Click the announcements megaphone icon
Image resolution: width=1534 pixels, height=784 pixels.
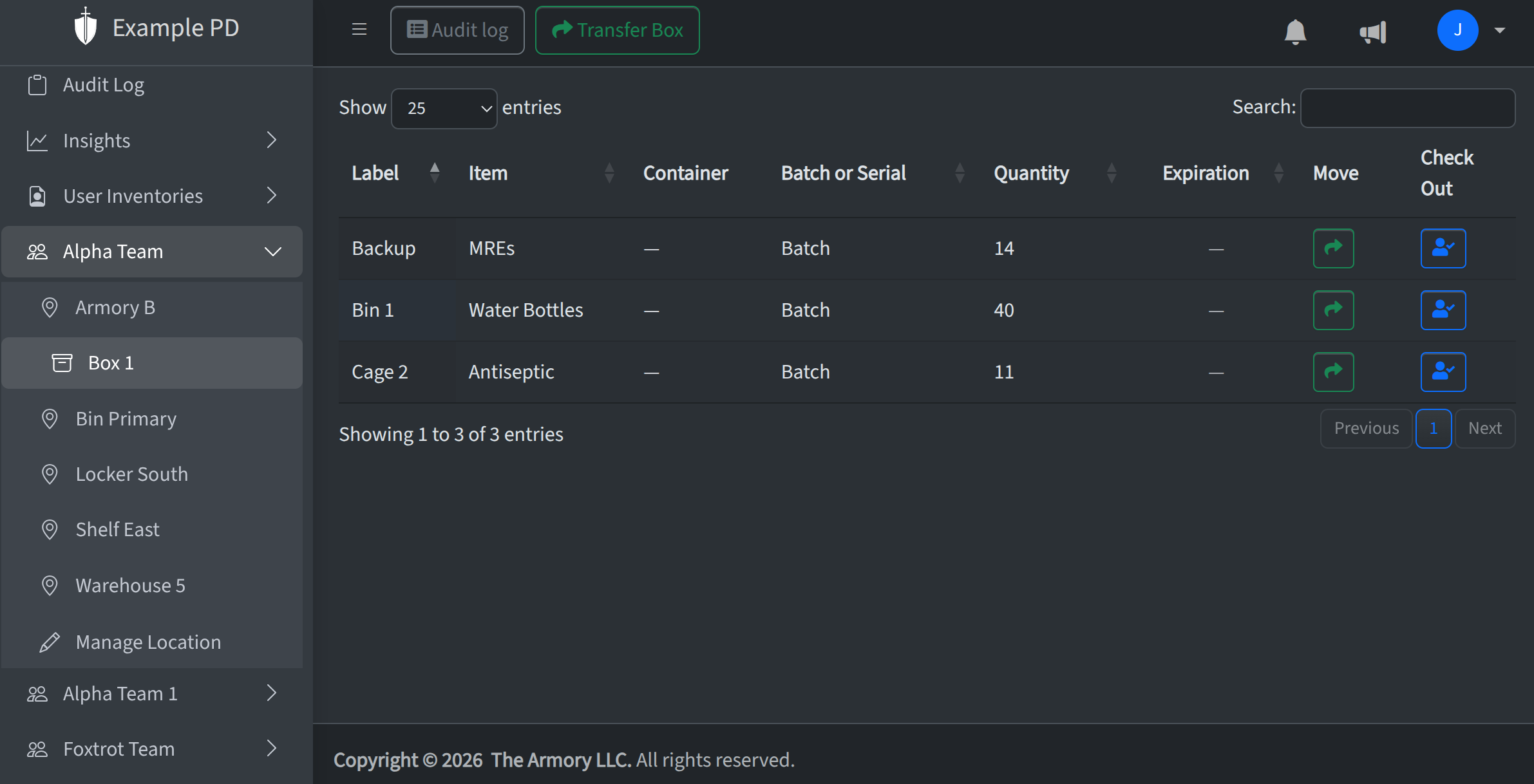[x=1374, y=31]
